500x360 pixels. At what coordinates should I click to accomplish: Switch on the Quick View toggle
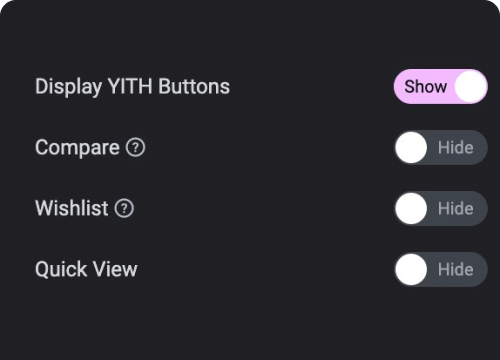click(441, 269)
